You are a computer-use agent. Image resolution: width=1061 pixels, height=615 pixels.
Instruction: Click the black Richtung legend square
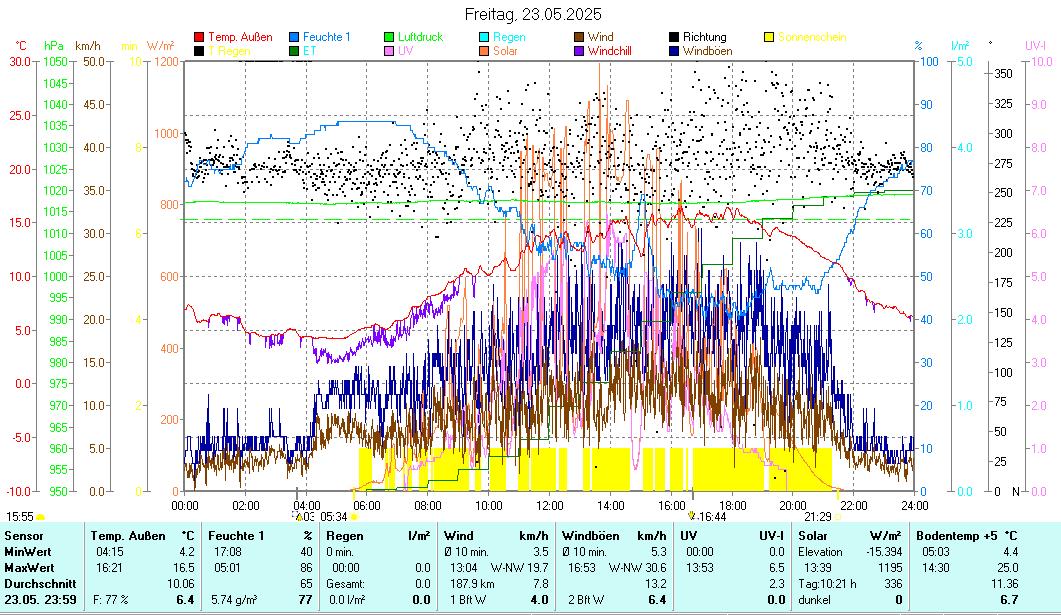pos(675,37)
